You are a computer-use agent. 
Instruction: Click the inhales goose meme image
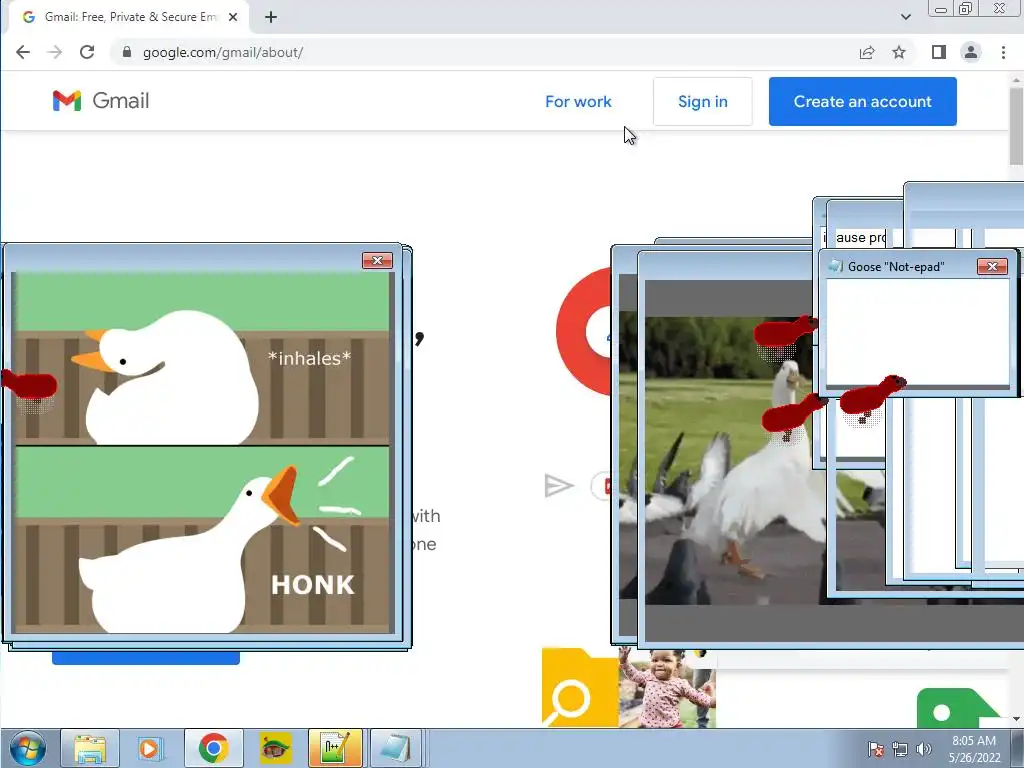point(202,358)
